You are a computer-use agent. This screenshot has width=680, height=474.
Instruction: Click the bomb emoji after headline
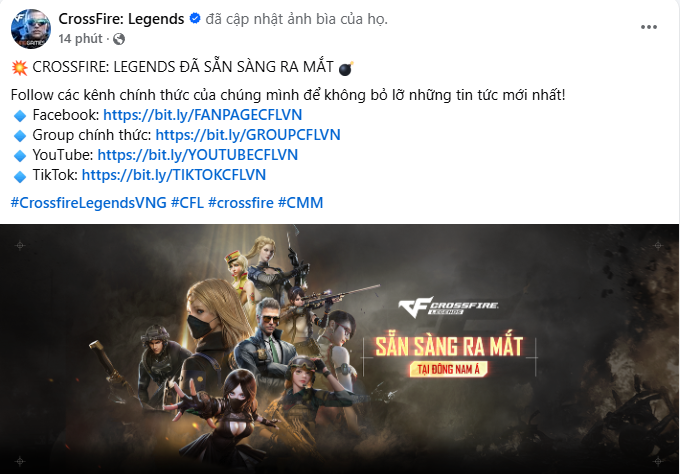pos(346,68)
